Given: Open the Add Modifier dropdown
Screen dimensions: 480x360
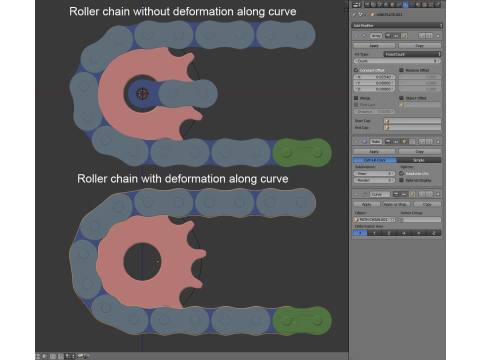Looking at the screenshot, I should click(397, 25).
